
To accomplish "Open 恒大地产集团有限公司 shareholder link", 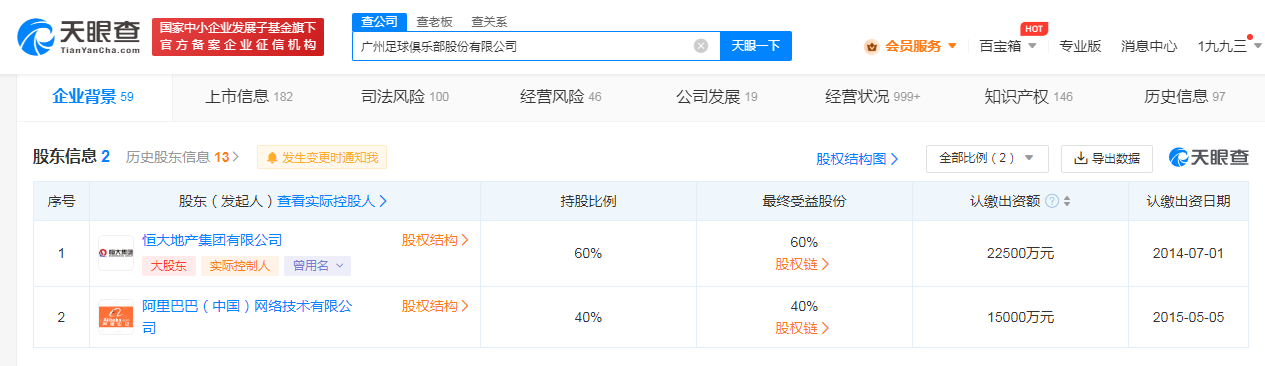I will point(212,240).
